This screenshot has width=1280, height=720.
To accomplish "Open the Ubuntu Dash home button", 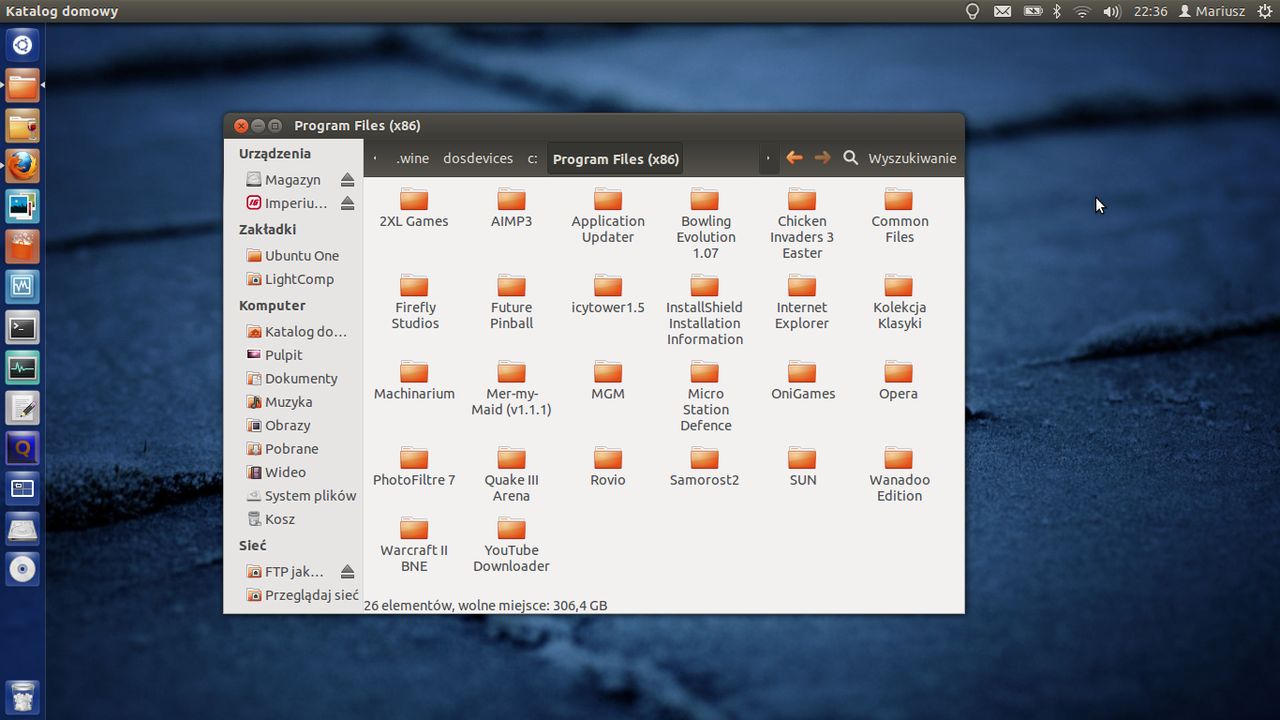I will pos(22,45).
